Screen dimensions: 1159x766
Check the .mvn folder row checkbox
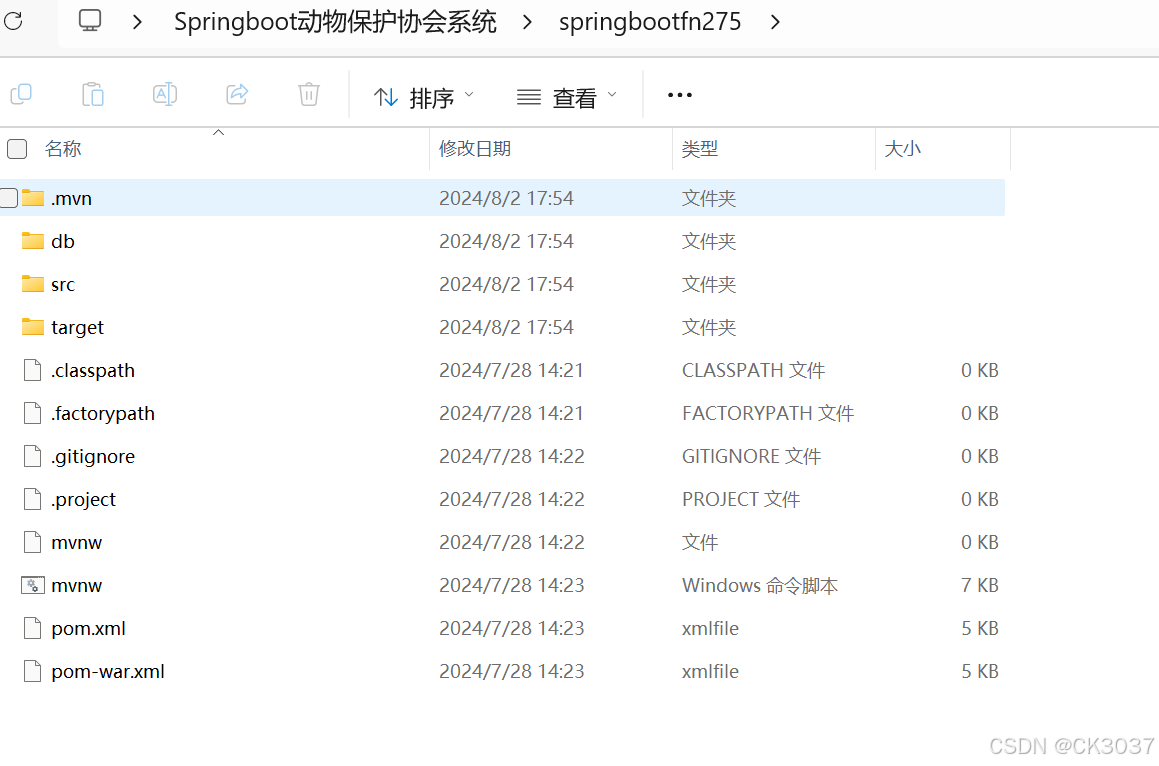click(x=8, y=198)
